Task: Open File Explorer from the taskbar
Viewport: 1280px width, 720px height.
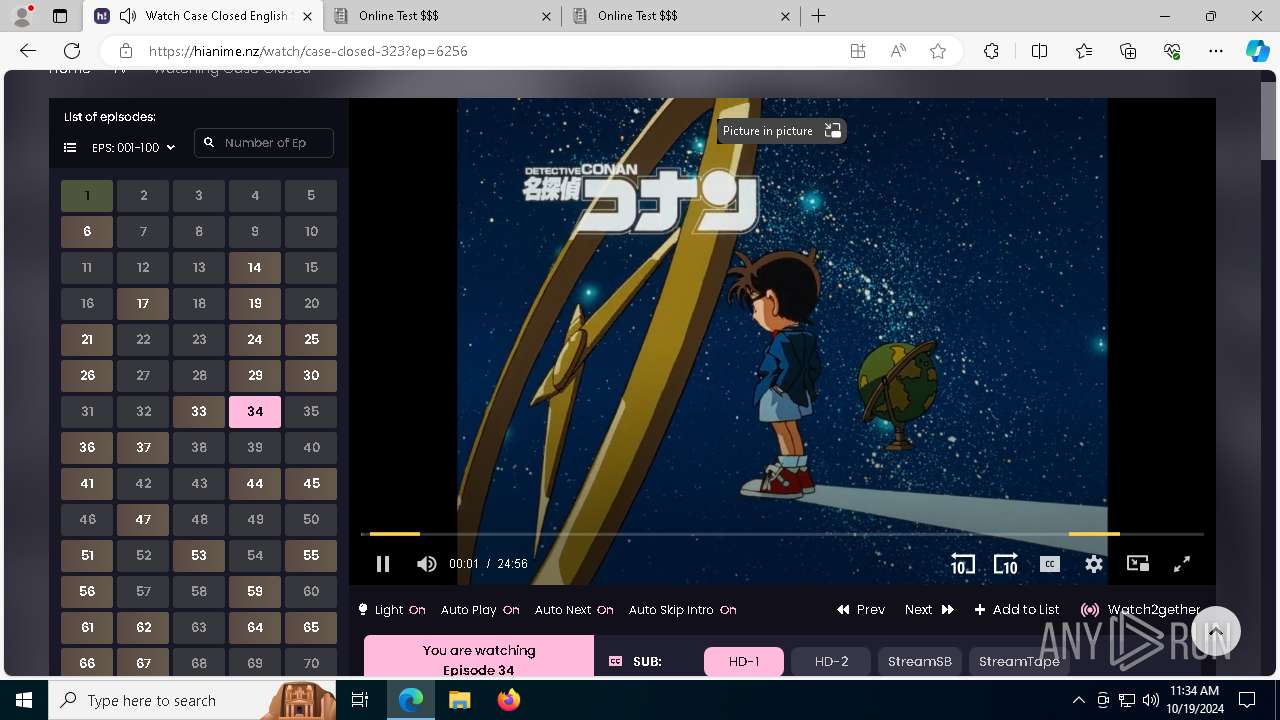Action: pyautogui.click(x=459, y=700)
